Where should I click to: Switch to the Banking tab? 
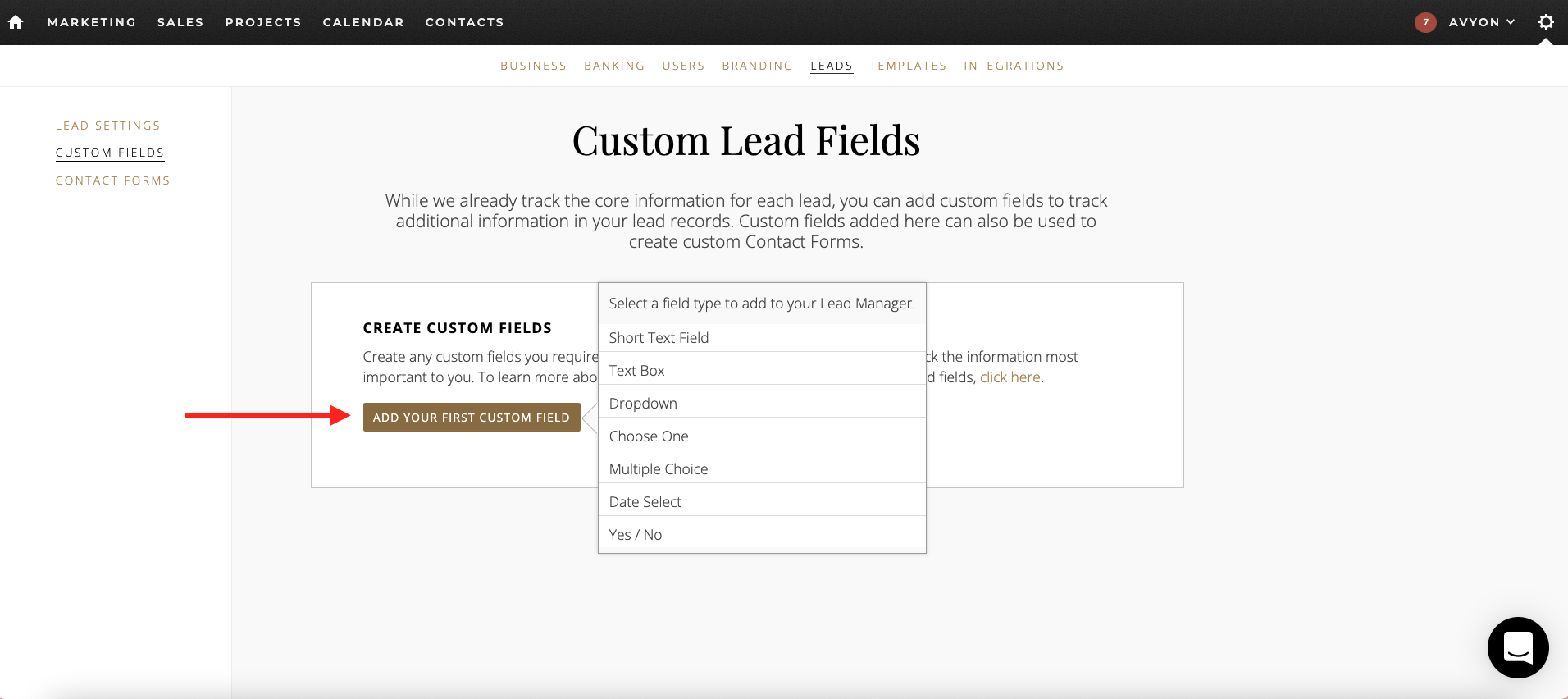(x=614, y=66)
